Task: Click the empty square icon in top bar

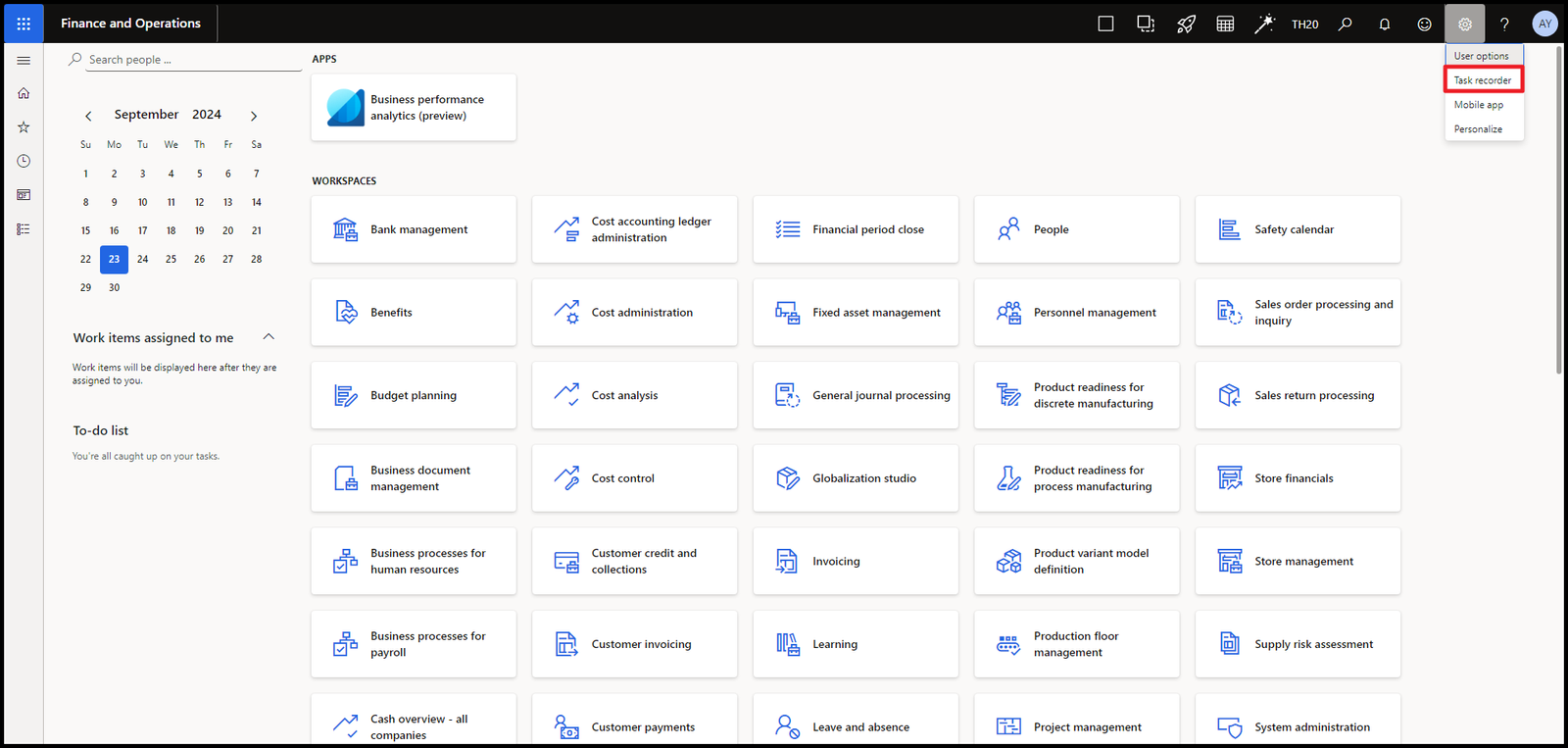Action: point(1105,24)
